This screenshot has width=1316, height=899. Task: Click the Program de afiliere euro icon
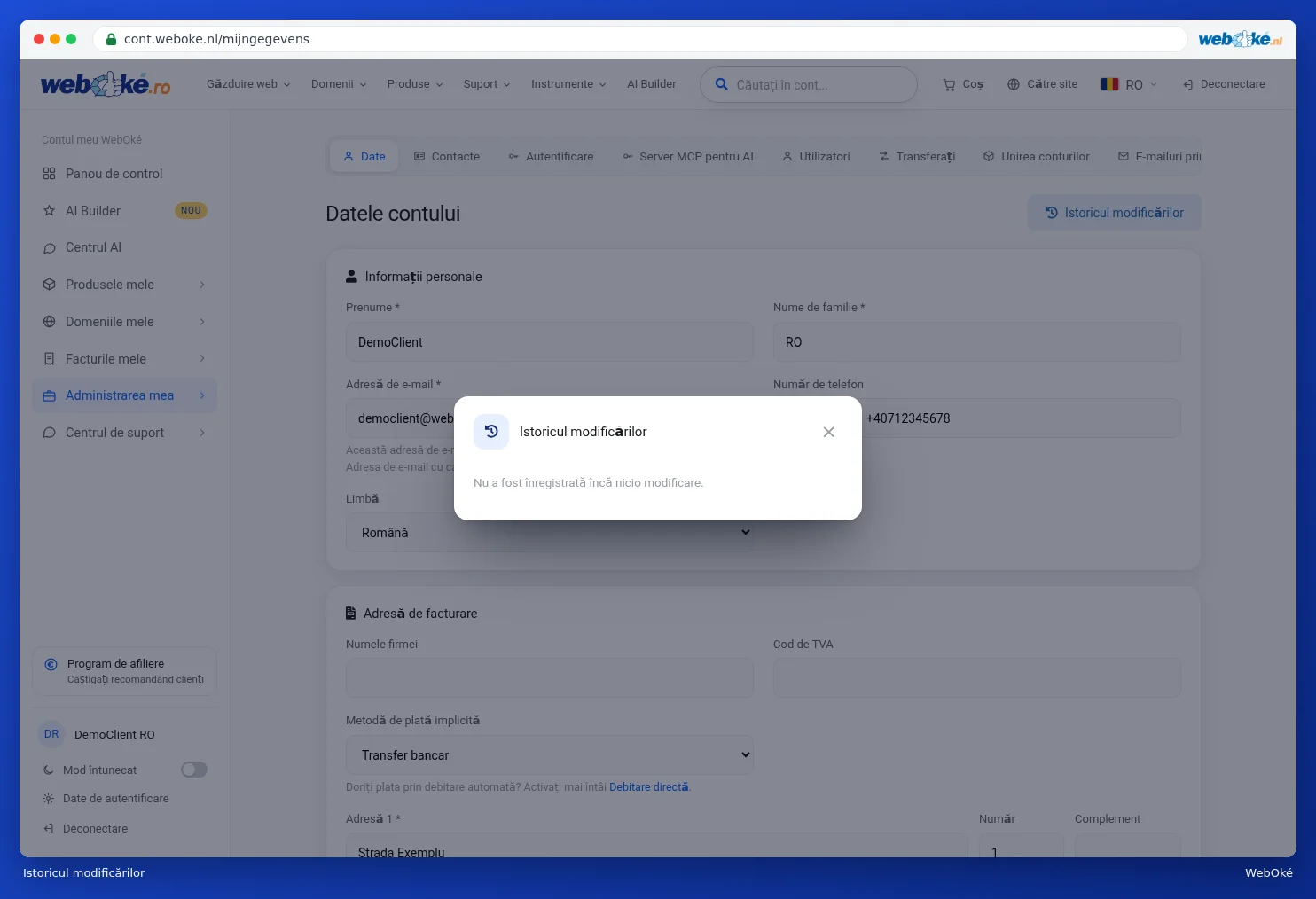(x=51, y=664)
